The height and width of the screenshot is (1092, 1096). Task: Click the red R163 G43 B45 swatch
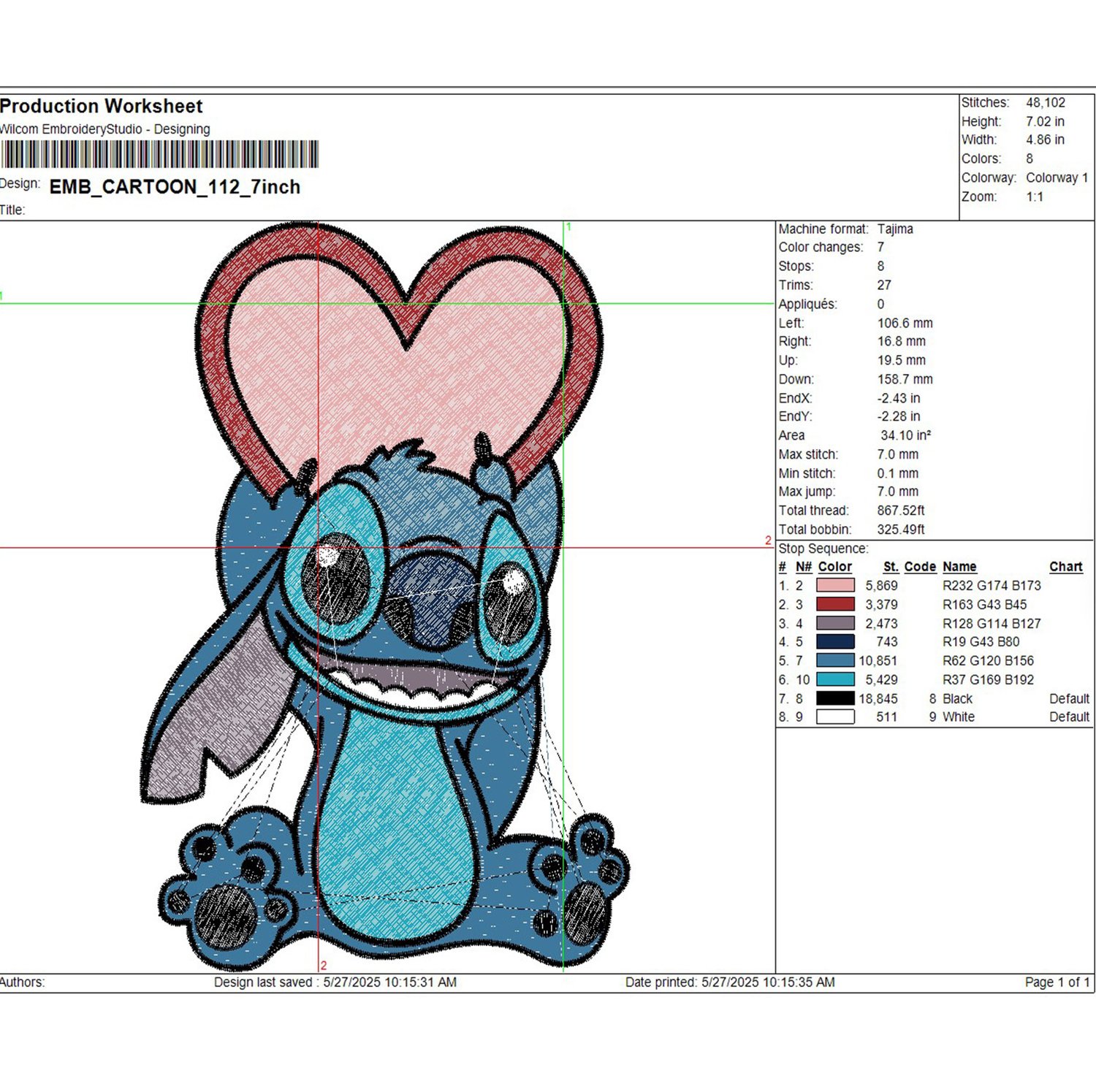[835, 604]
